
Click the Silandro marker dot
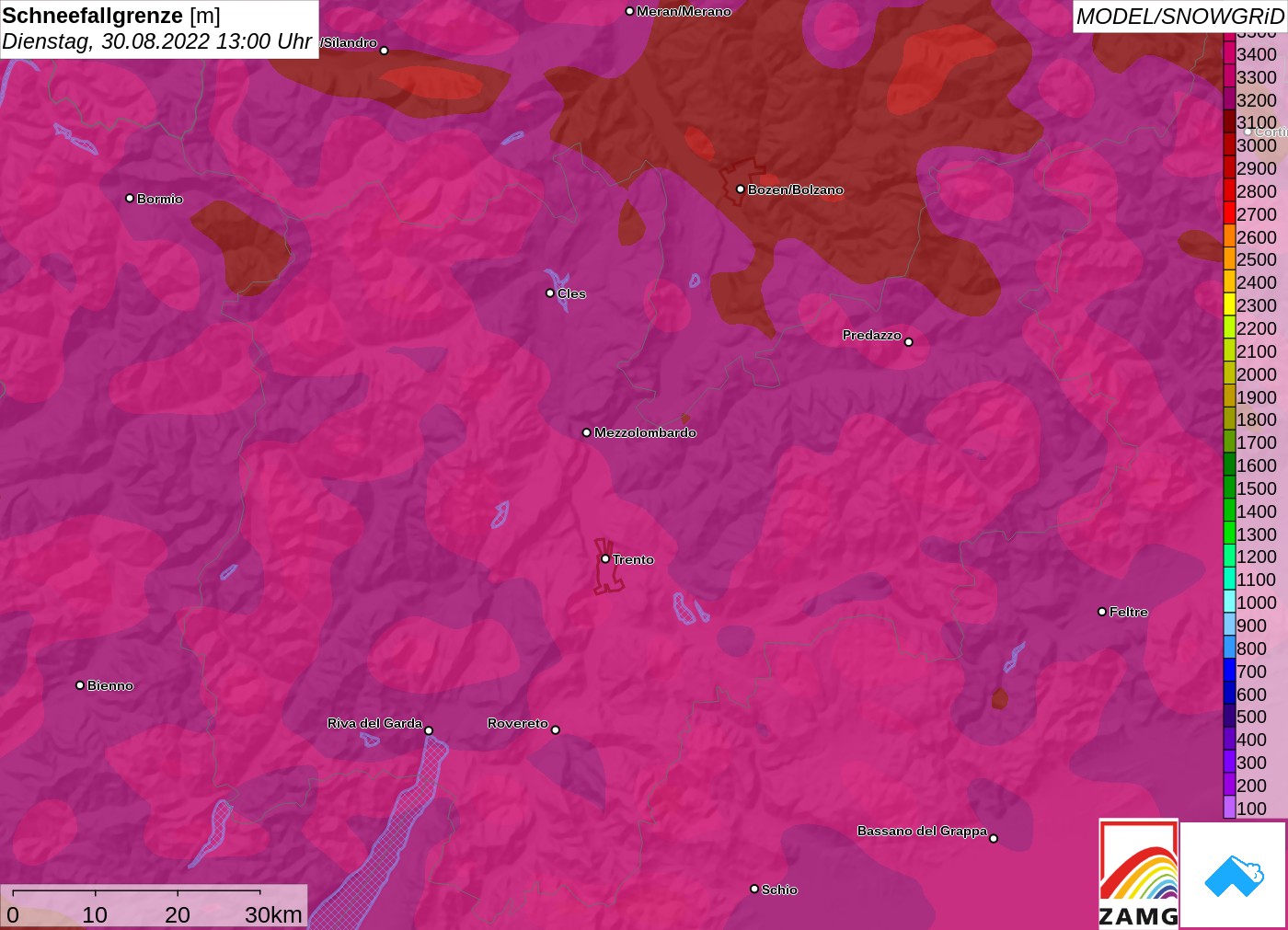pyautogui.click(x=385, y=51)
